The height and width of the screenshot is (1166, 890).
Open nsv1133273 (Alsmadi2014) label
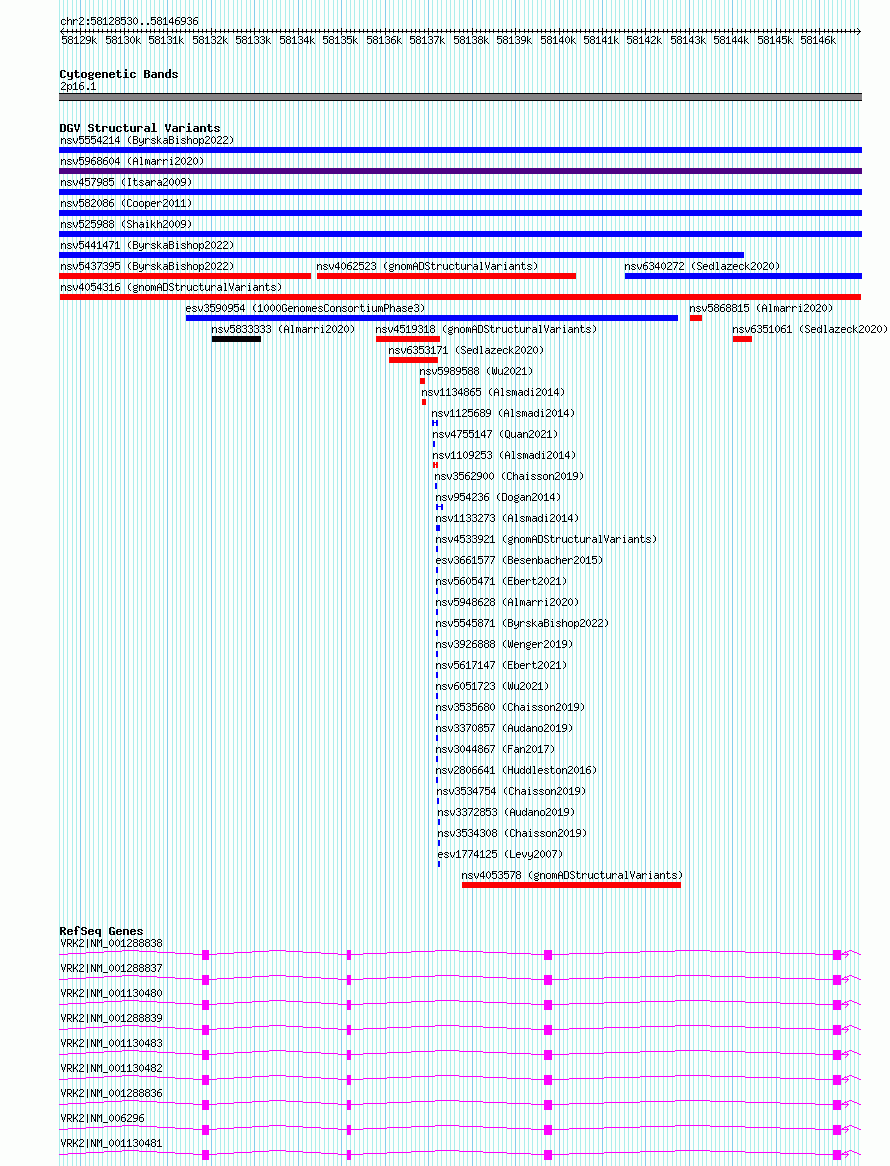(507, 518)
